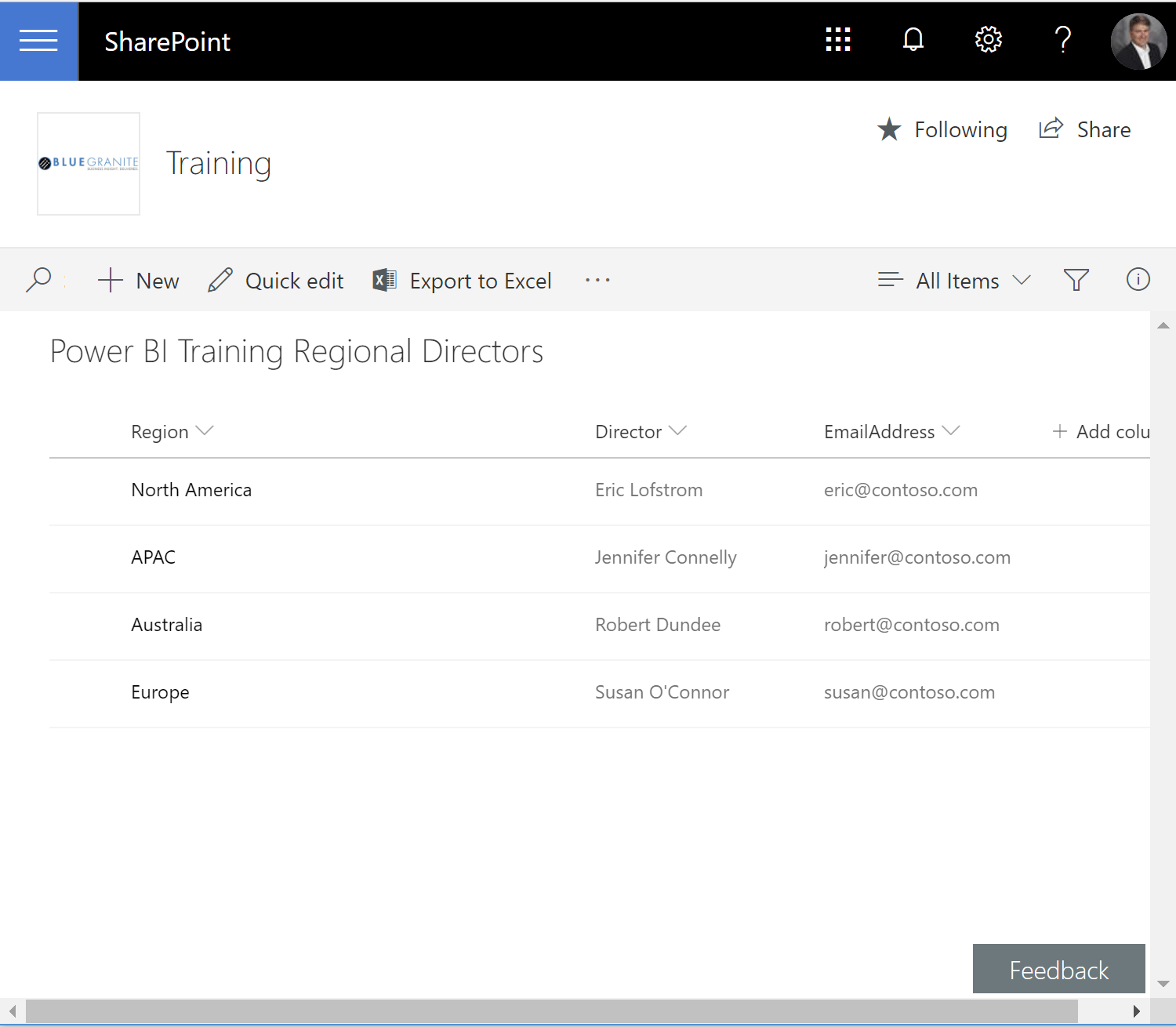
Task: Open your account profile picture
Action: 1138,41
